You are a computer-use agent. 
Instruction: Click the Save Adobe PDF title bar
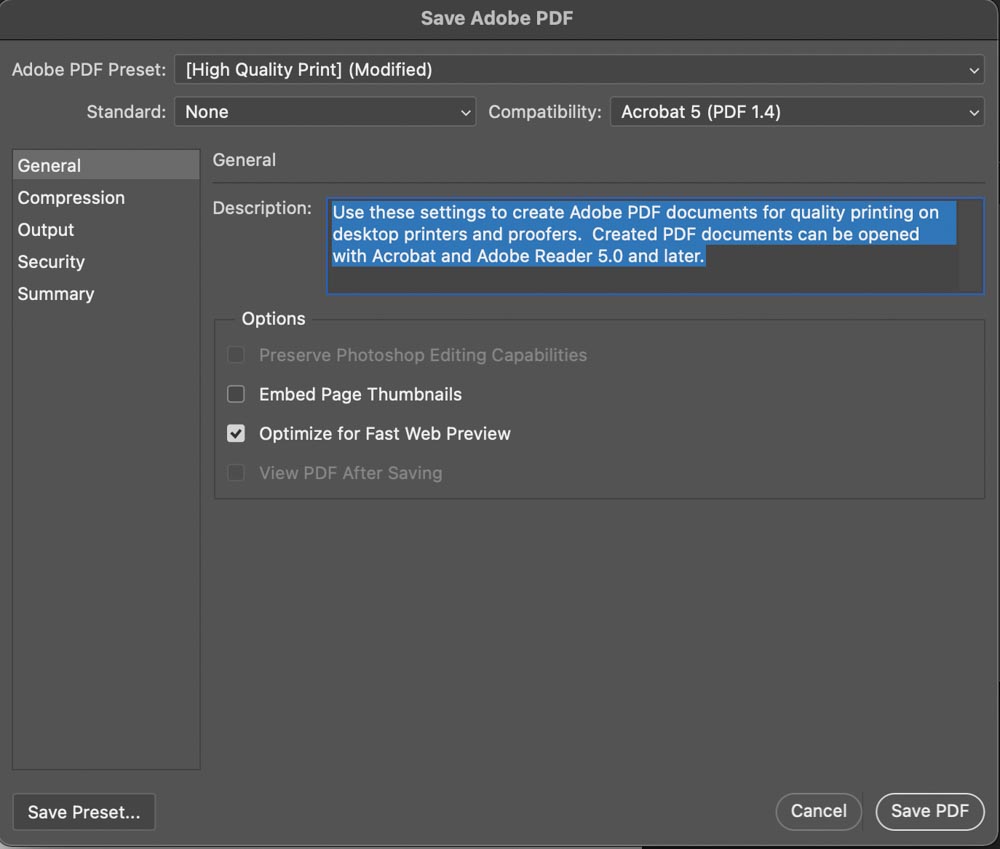pyautogui.click(x=497, y=18)
